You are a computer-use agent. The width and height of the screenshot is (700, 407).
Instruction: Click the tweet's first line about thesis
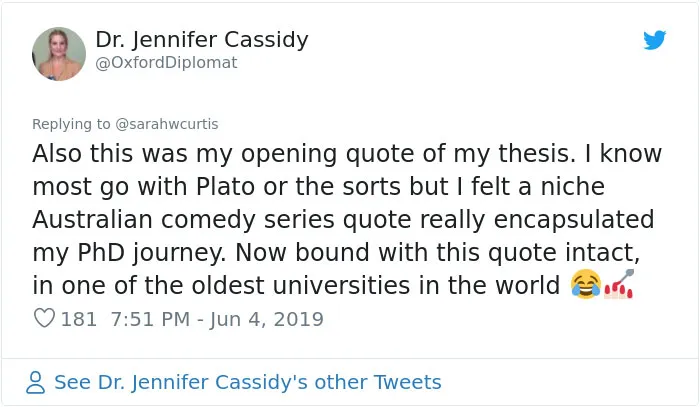pyautogui.click(x=347, y=154)
